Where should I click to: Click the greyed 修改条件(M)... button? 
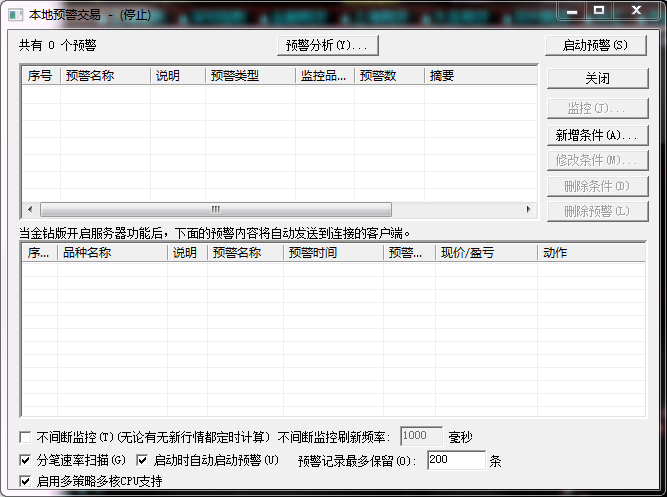598,160
